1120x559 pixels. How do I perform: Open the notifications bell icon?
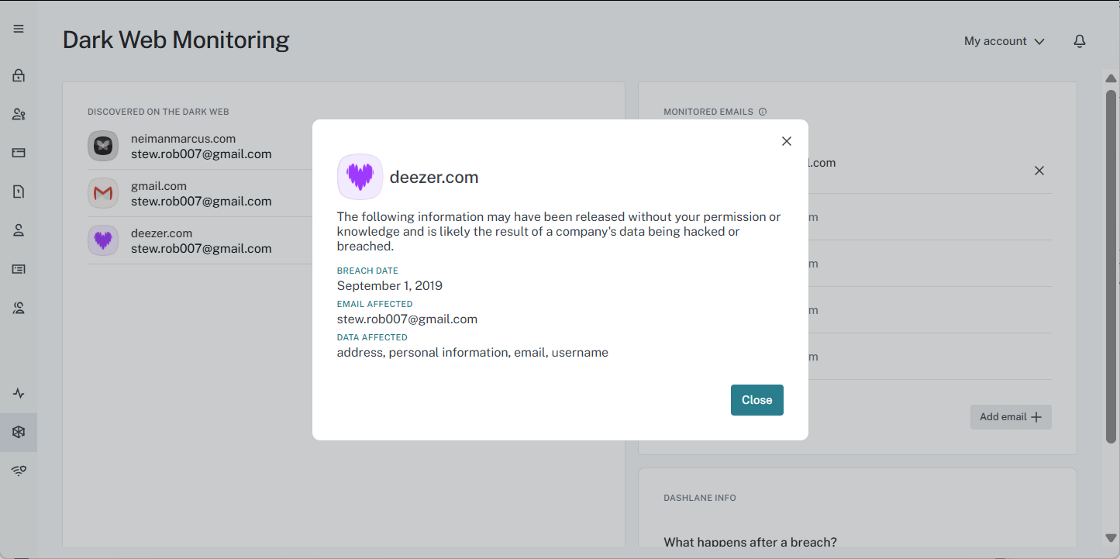pos(1079,41)
